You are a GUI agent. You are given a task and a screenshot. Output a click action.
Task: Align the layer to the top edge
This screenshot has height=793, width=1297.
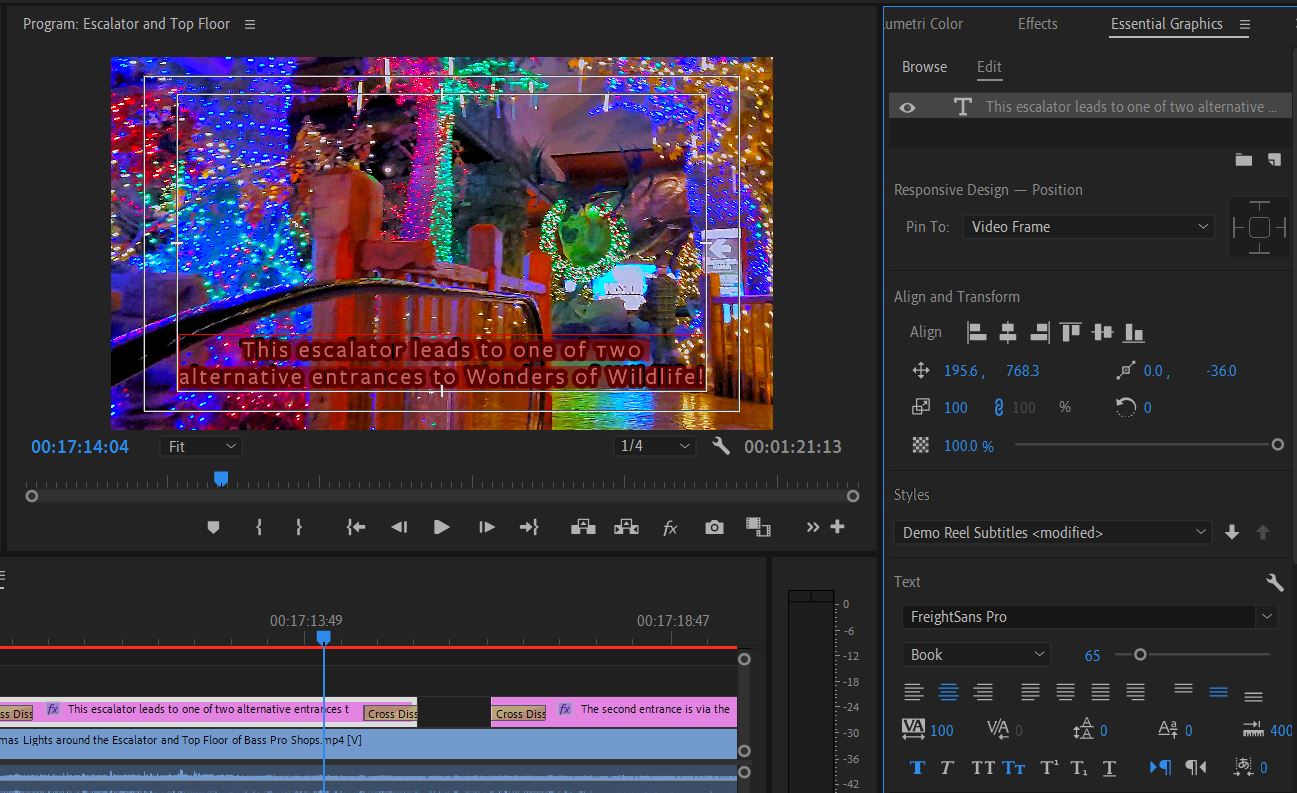[x=1071, y=332]
